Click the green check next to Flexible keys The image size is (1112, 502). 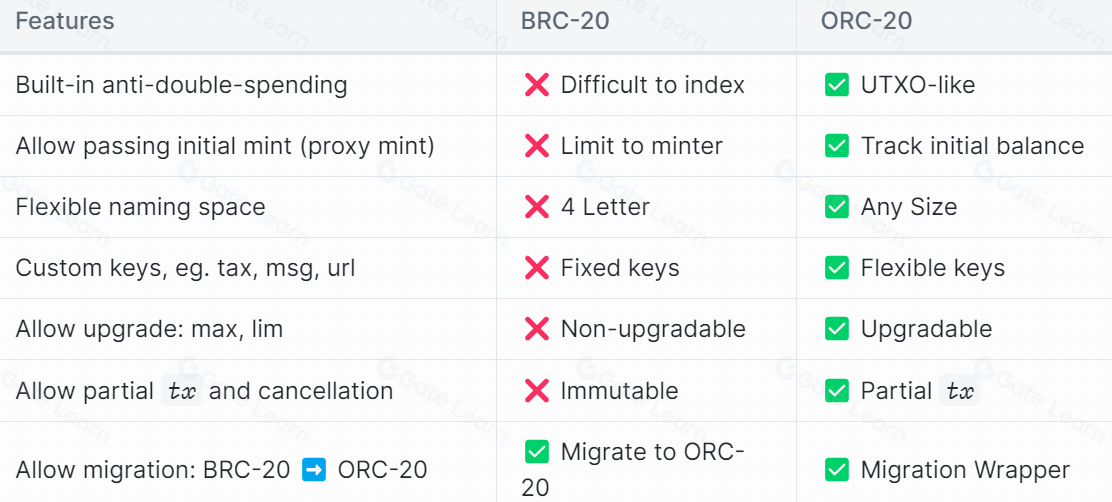[837, 268]
